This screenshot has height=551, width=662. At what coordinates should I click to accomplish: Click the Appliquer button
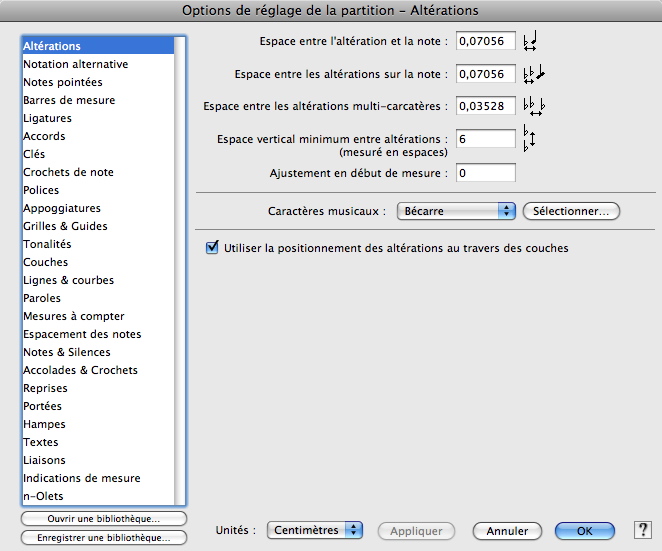(x=416, y=531)
